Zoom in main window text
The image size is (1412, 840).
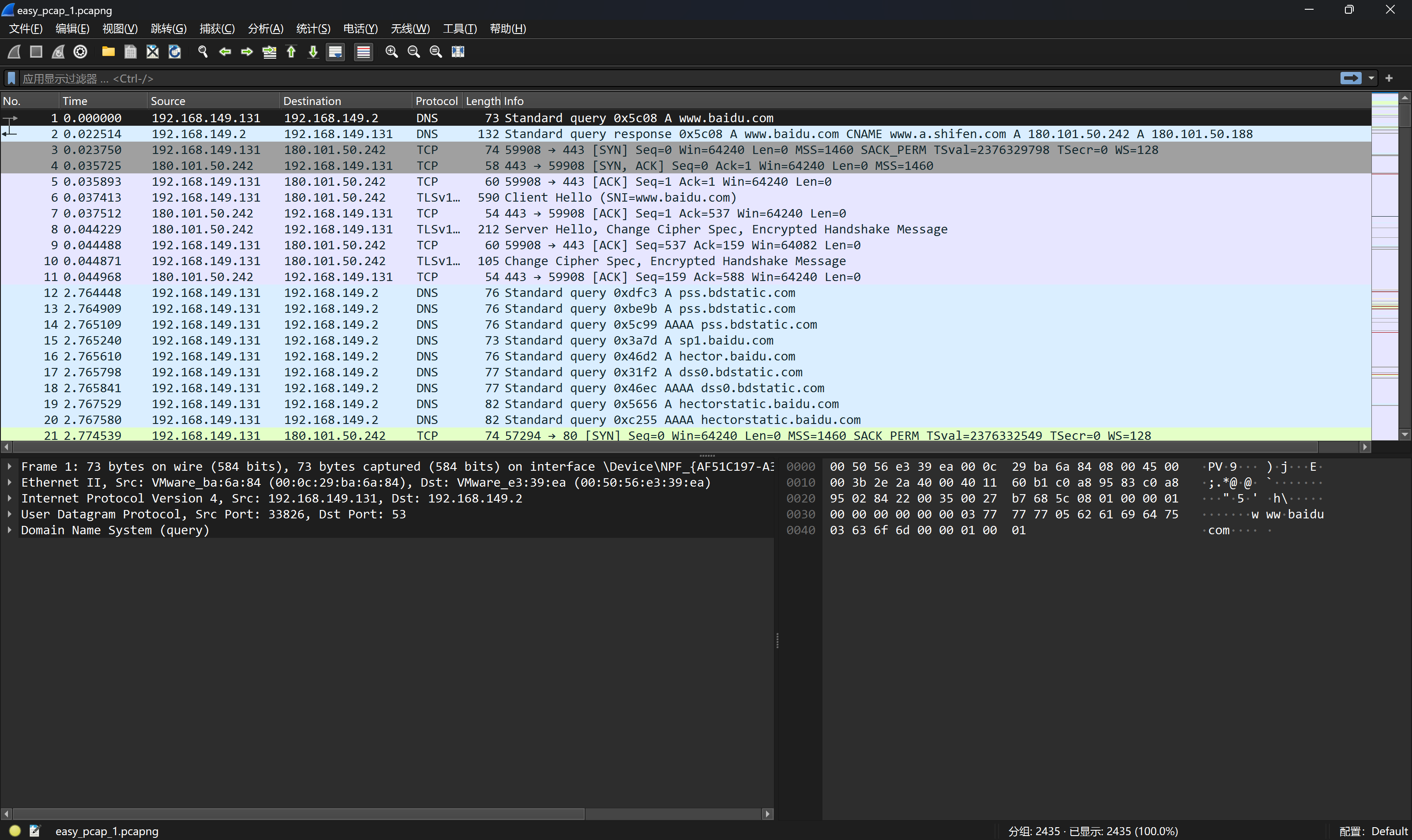point(391,52)
